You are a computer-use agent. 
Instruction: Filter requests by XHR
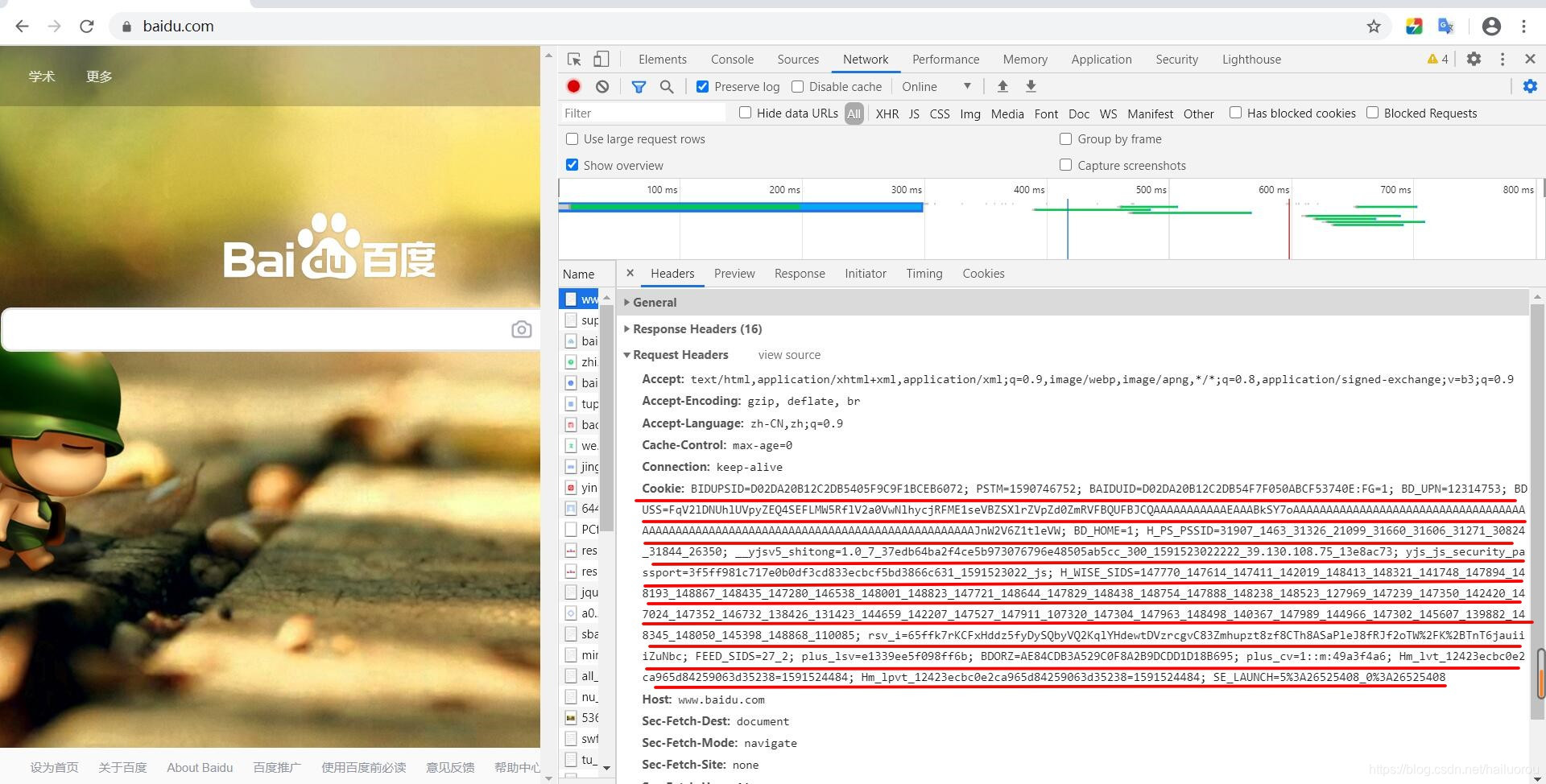click(887, 113)
